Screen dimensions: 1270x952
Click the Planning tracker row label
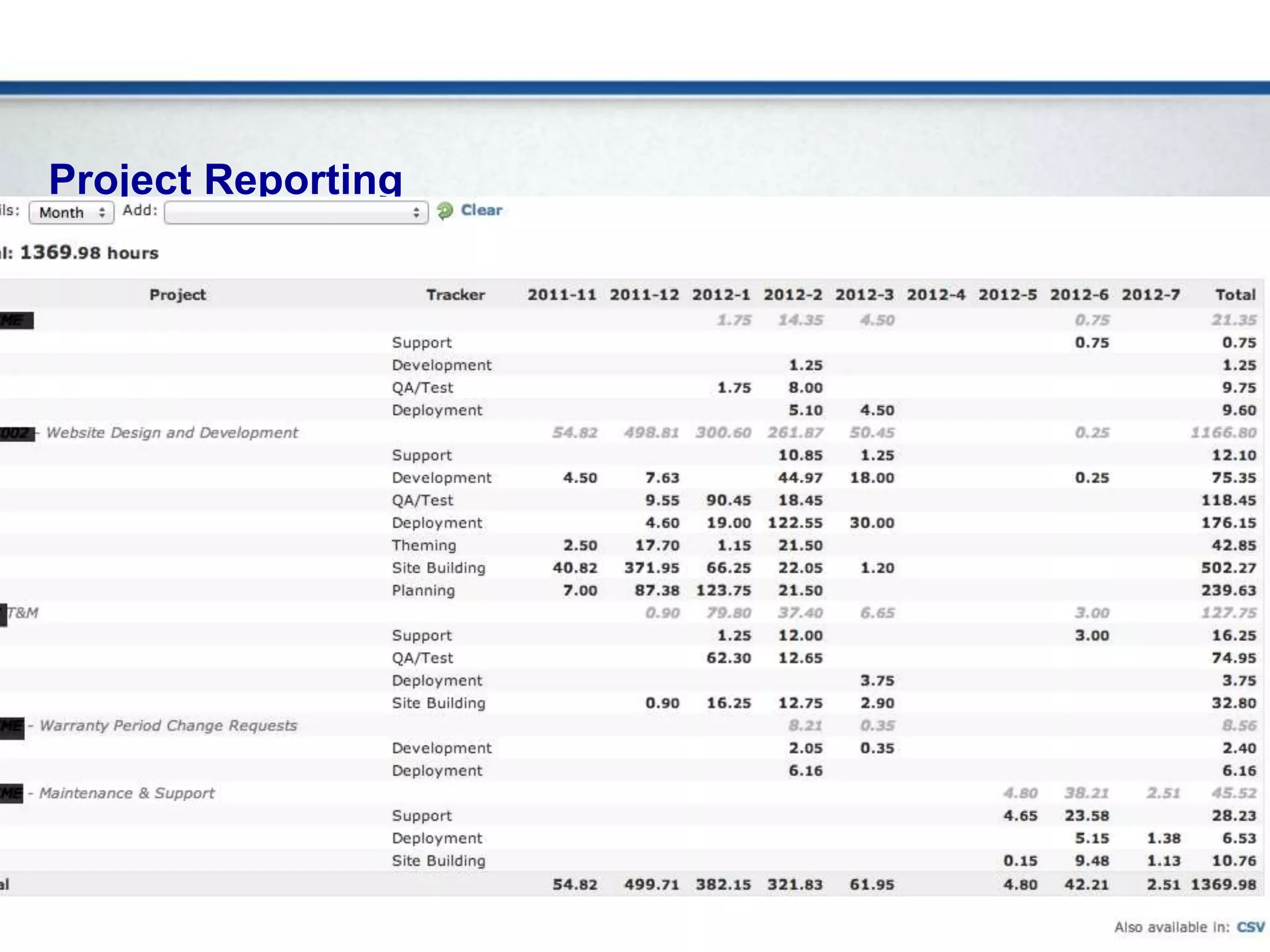point(423,591)
